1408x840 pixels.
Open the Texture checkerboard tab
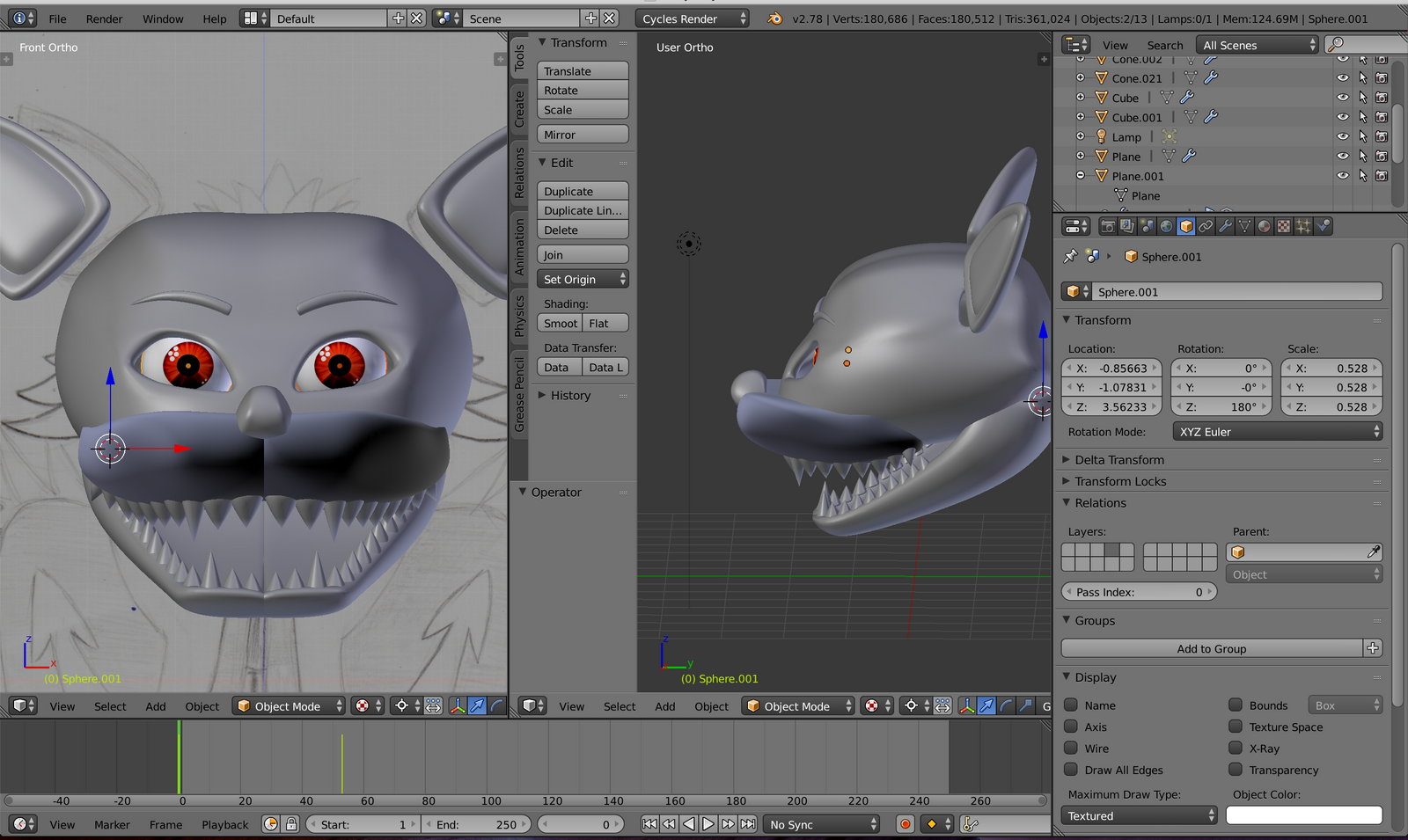(1284, 226)
